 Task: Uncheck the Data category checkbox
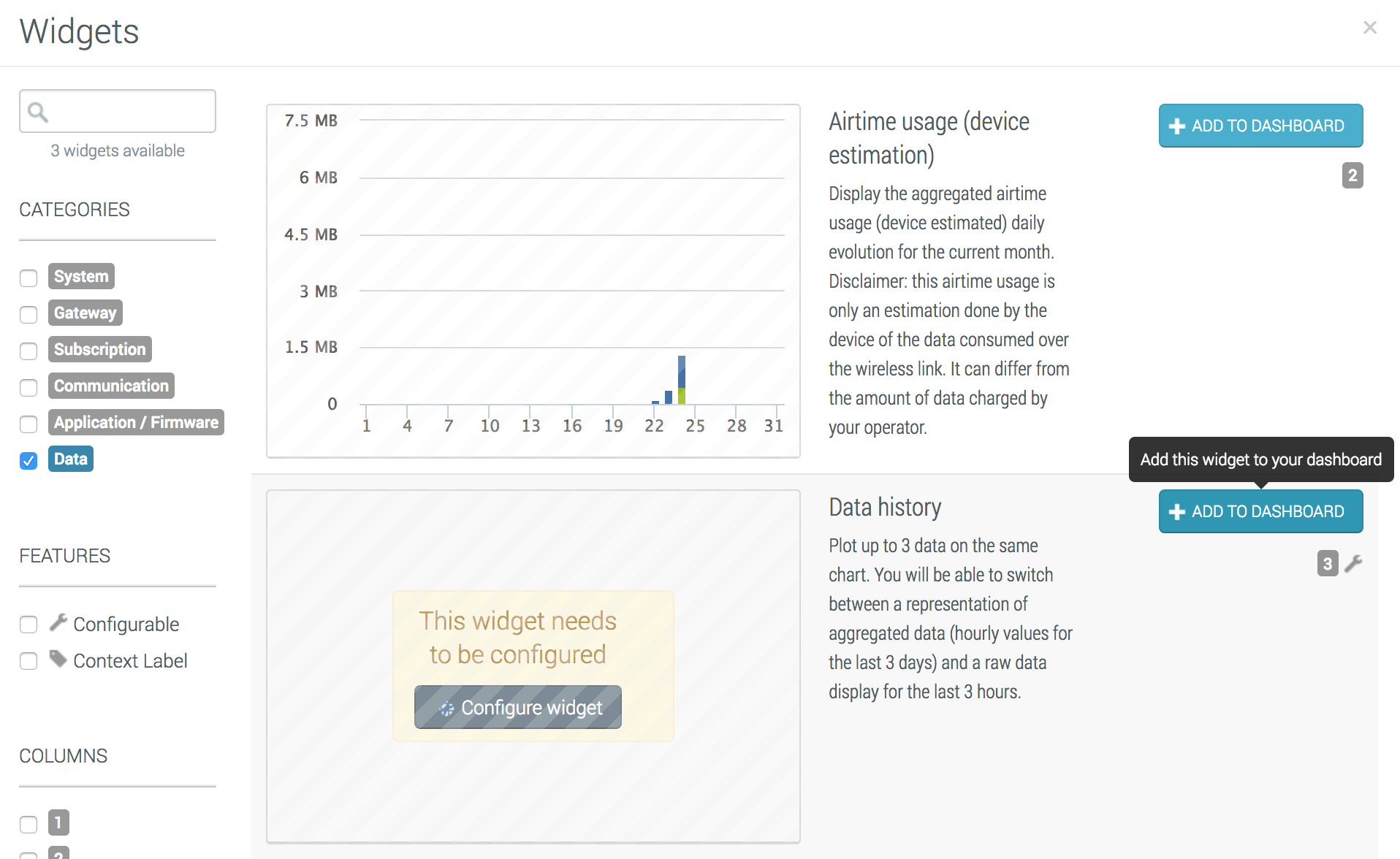[28, 460]
